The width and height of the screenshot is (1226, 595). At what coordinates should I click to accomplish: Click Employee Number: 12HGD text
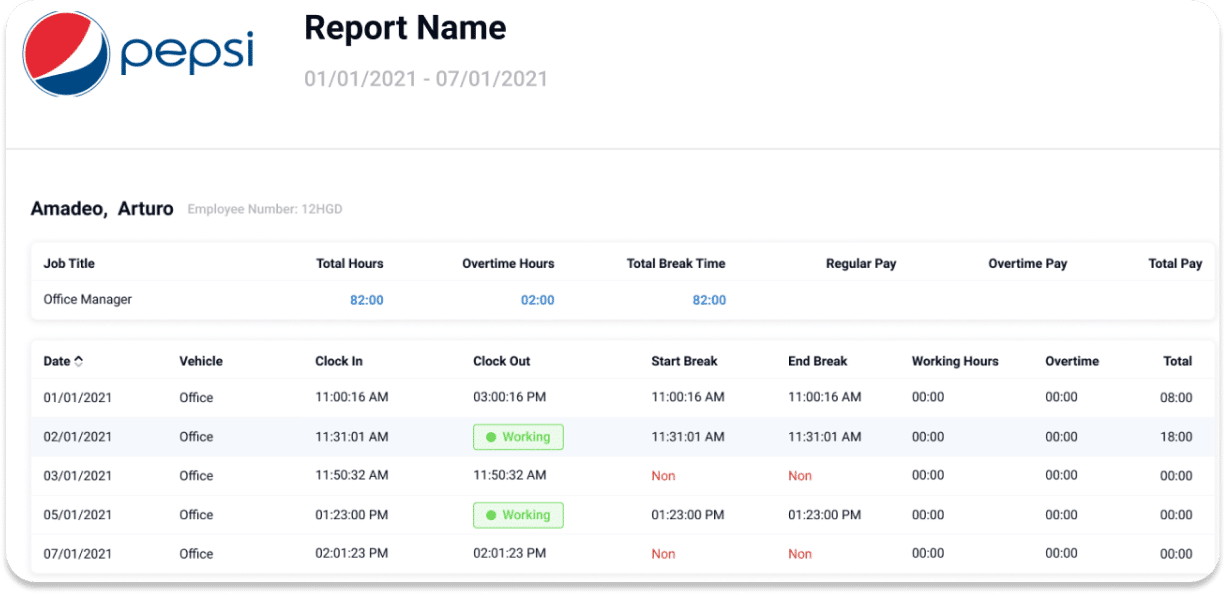265,210
